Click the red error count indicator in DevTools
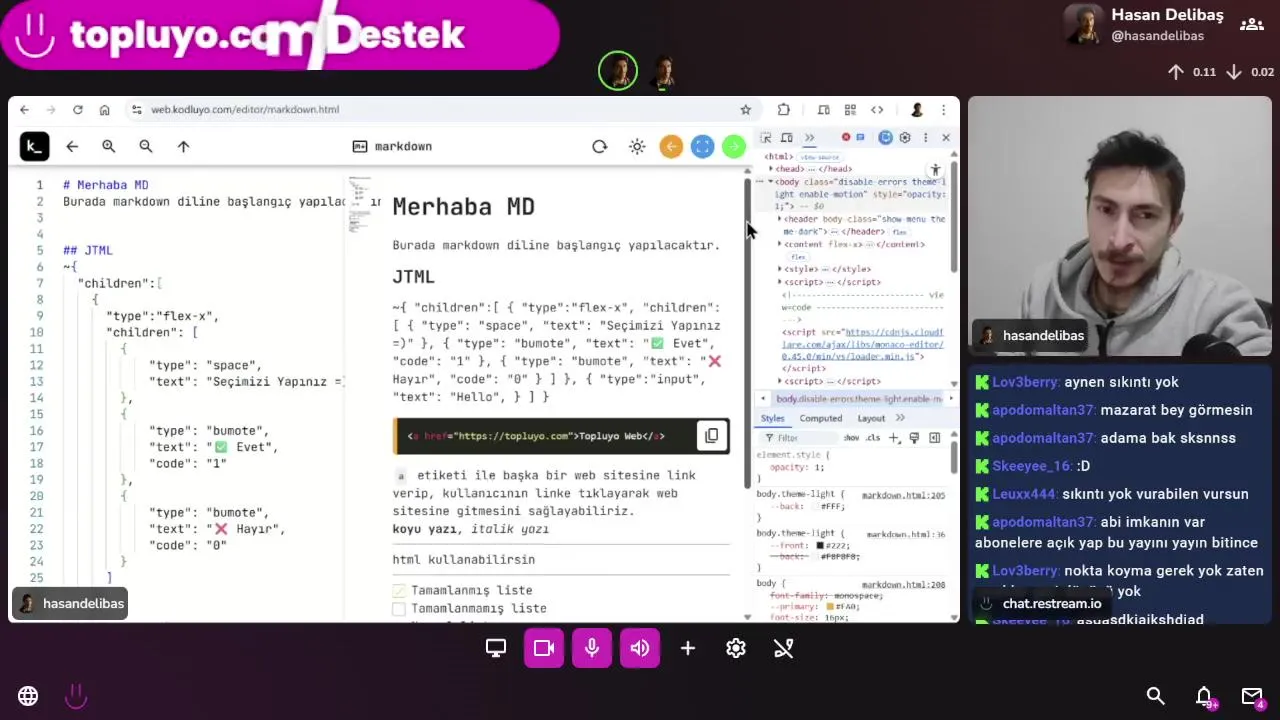Screen dimensions: 1280x720 point(846,137)
